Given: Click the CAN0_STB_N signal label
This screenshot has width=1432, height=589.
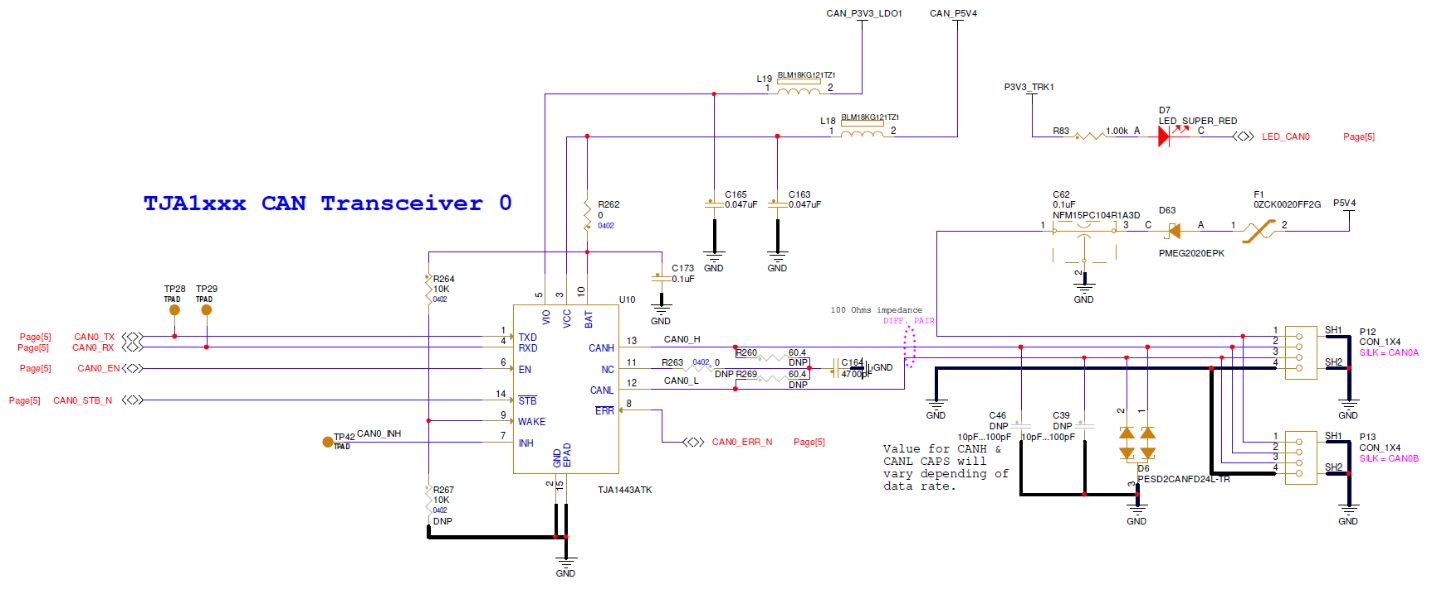Looking at the screenshot, I should (82, 401).
